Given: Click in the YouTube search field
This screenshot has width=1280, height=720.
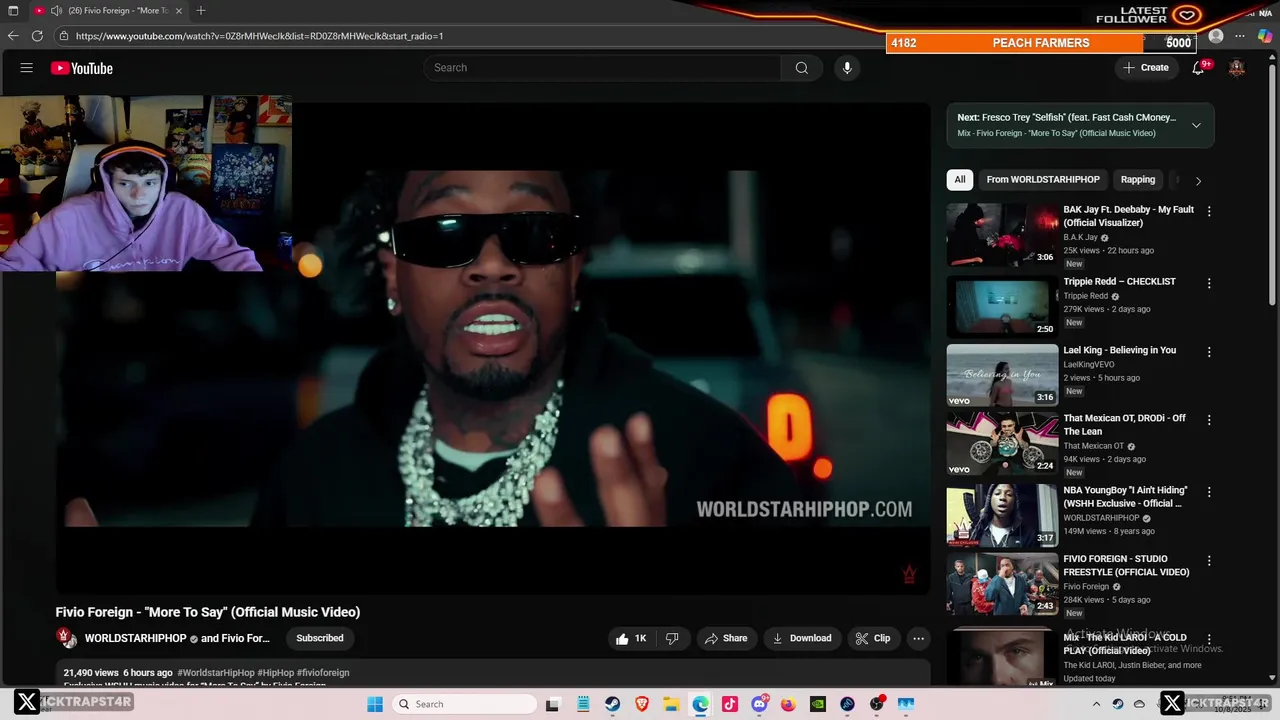Looking at the screenshot, I should point(602,68).
